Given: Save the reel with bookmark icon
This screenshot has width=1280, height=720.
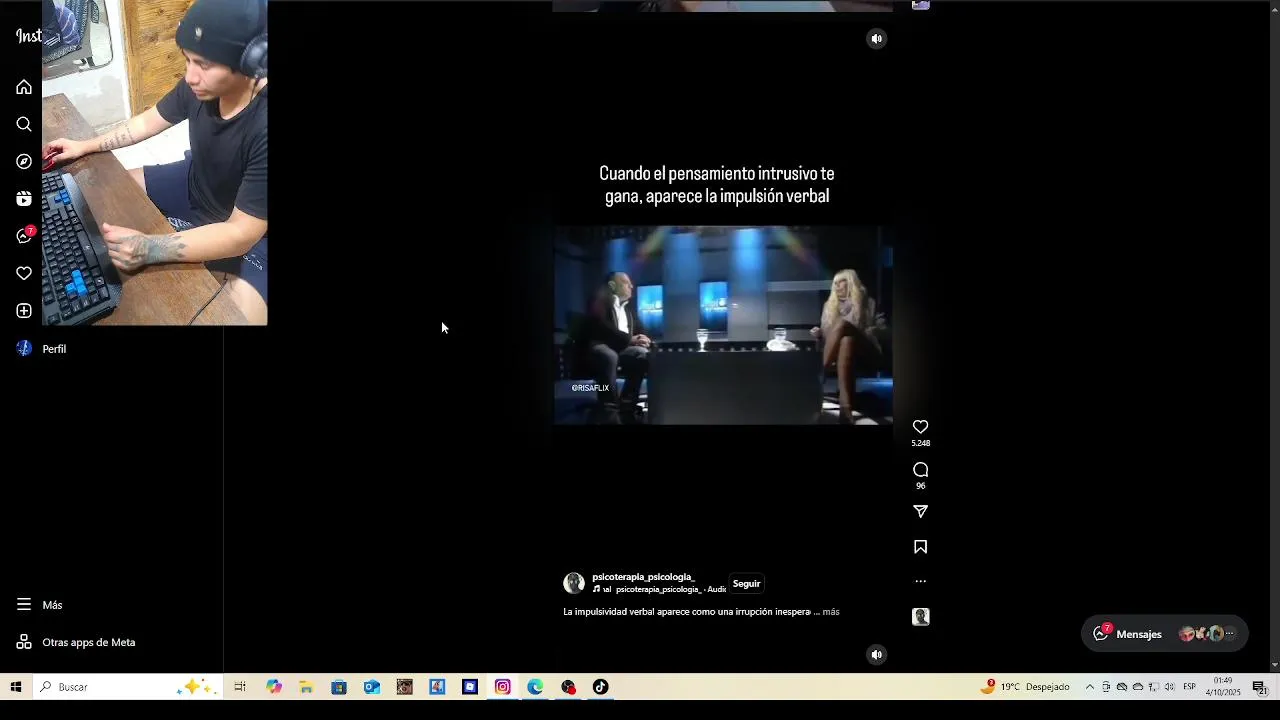Looking at the screenshot, I should 921,547.
